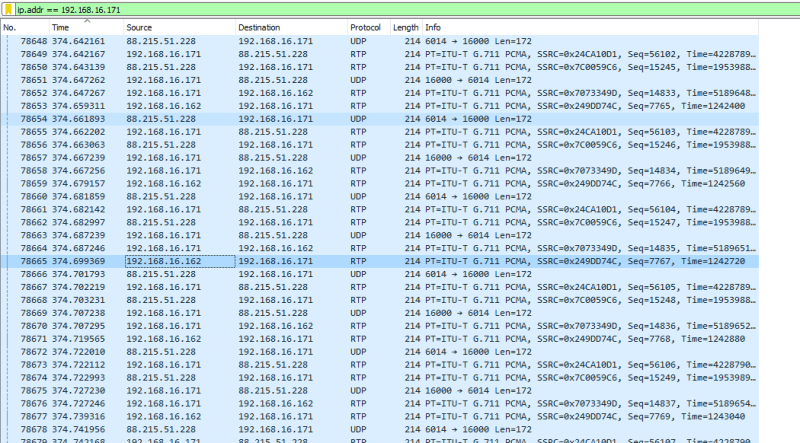
Task: Select packet 78662 with Seq=15247
Action: pos(380,223)
